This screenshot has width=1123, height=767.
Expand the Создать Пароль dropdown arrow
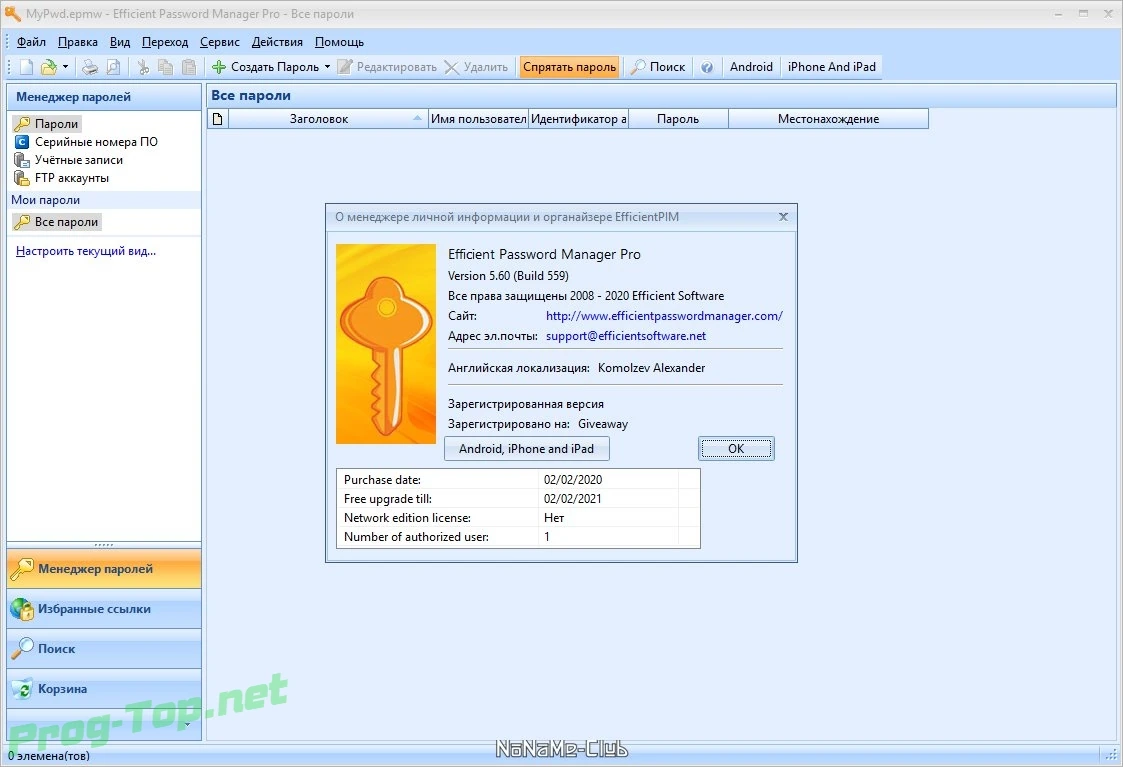[x=327, y=67]
